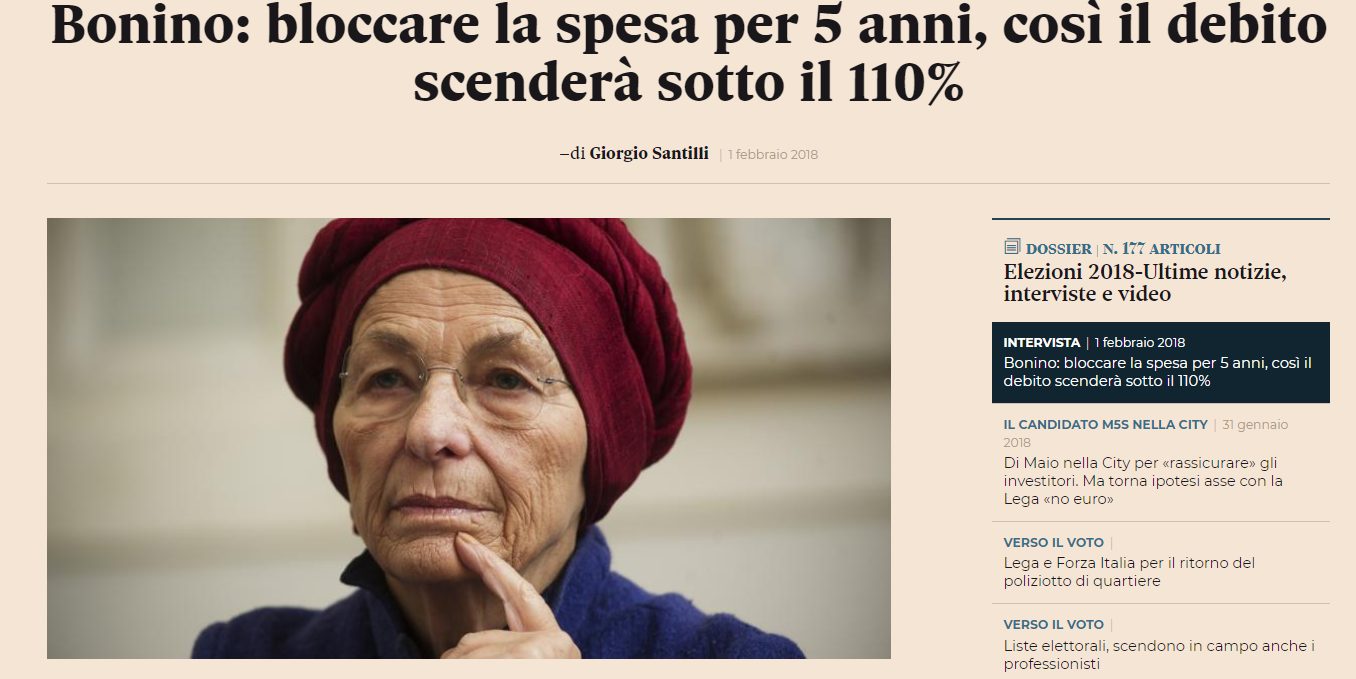
Task: Click the article photo of Bonino
Action: tap(469, 438)
